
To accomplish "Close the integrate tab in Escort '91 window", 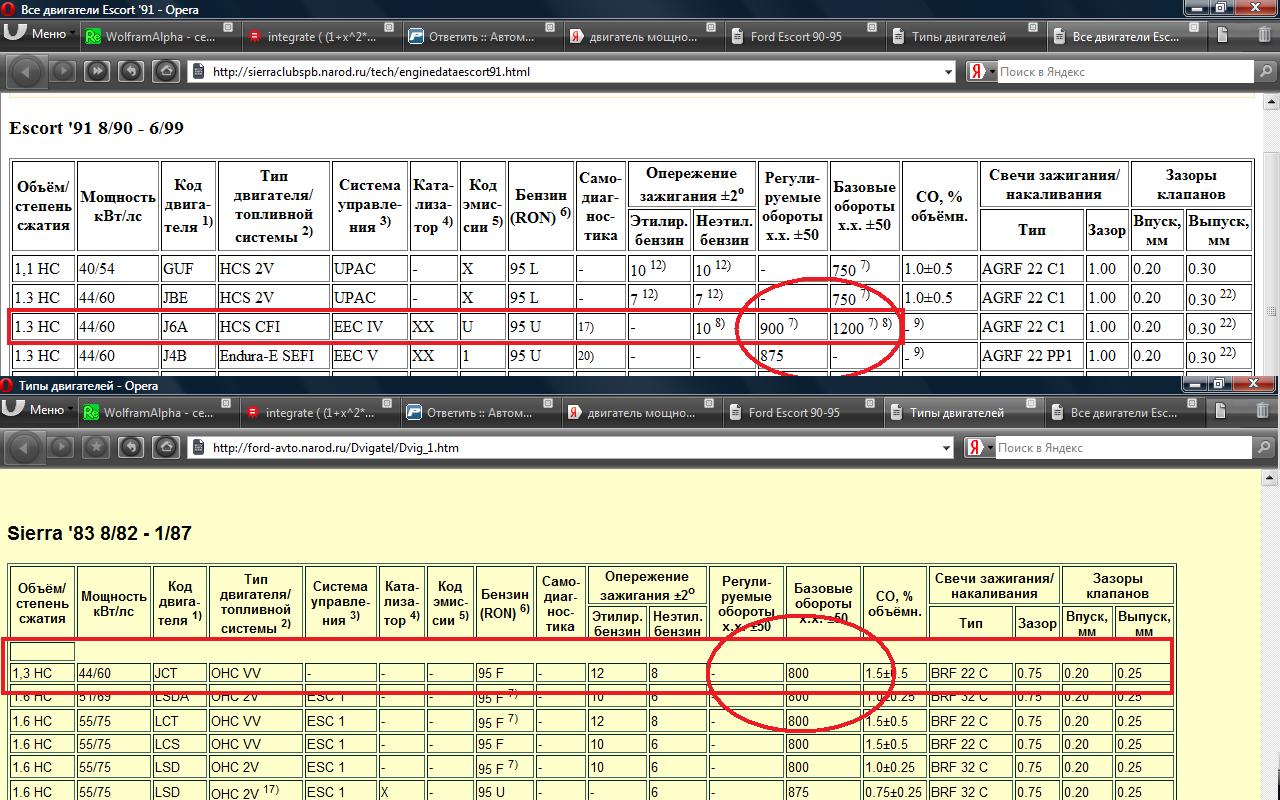I will [389, 29].
